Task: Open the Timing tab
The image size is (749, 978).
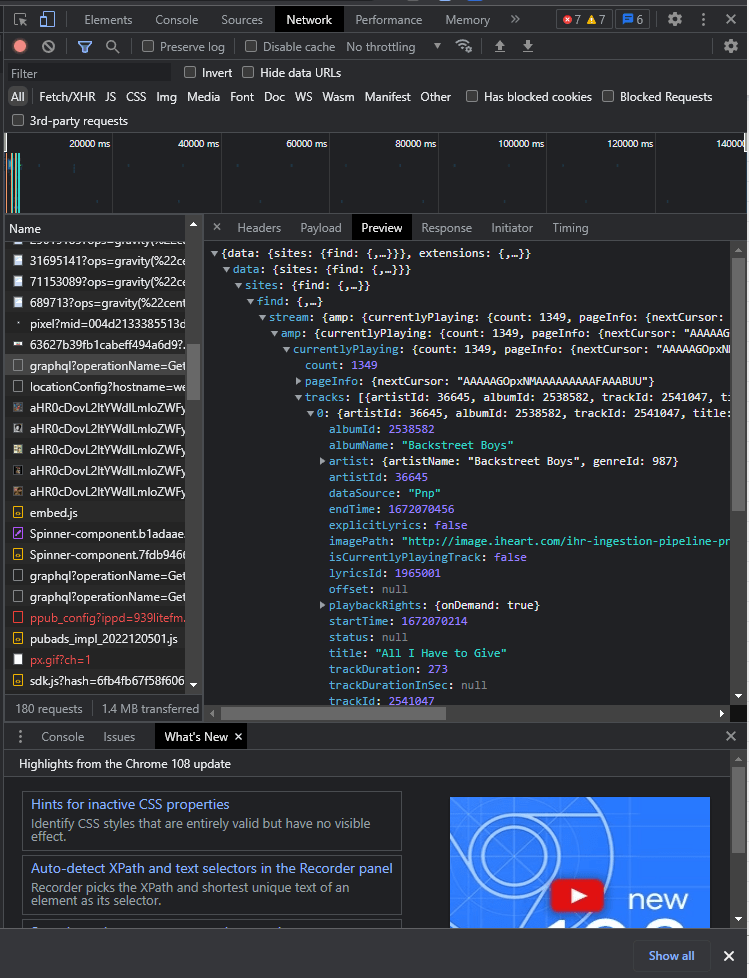Action: coord(570,228)
